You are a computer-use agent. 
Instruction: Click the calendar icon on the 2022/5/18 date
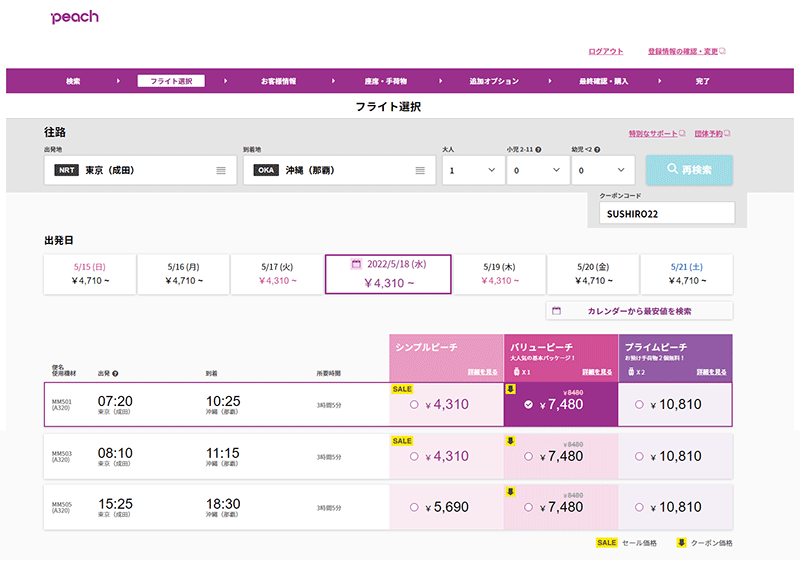click(x=356, y=264)
